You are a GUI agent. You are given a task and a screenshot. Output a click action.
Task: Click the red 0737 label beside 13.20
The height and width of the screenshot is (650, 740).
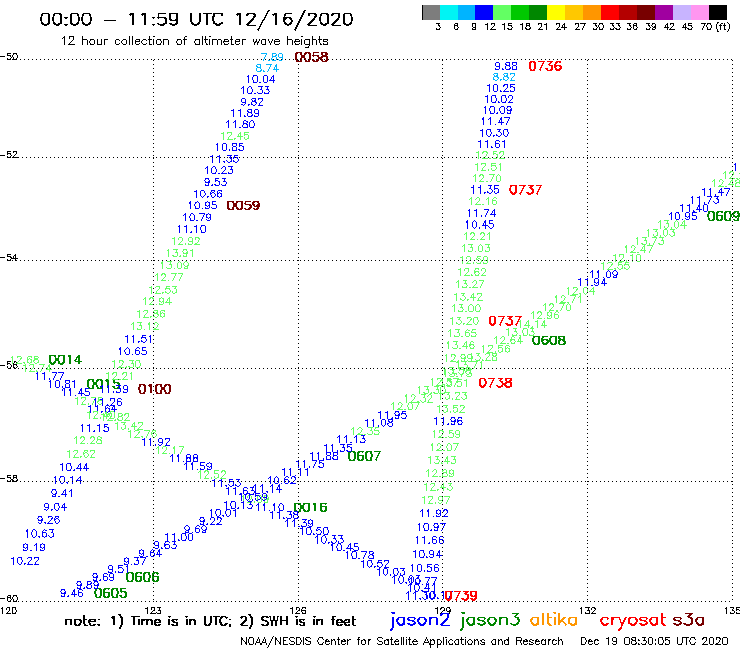(505, 321)
